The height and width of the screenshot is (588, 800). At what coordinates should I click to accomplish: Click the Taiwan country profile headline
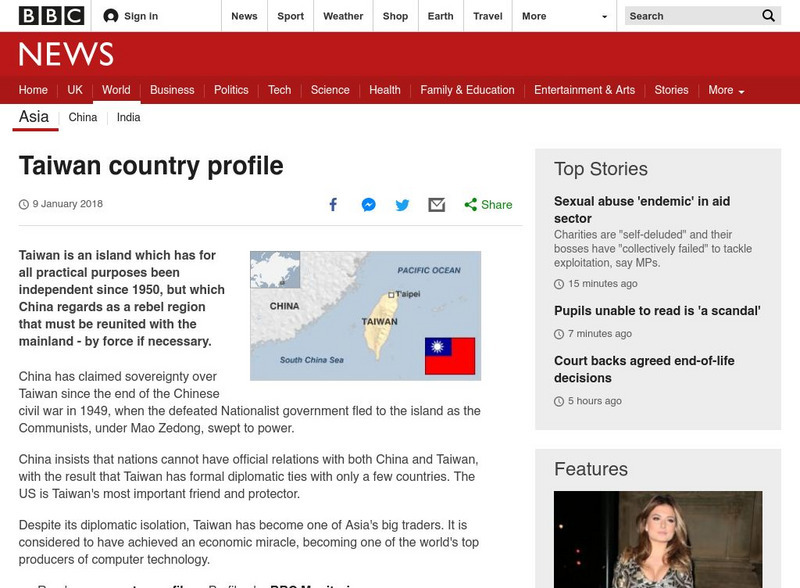pyautogui.click(x=151, y=166)
